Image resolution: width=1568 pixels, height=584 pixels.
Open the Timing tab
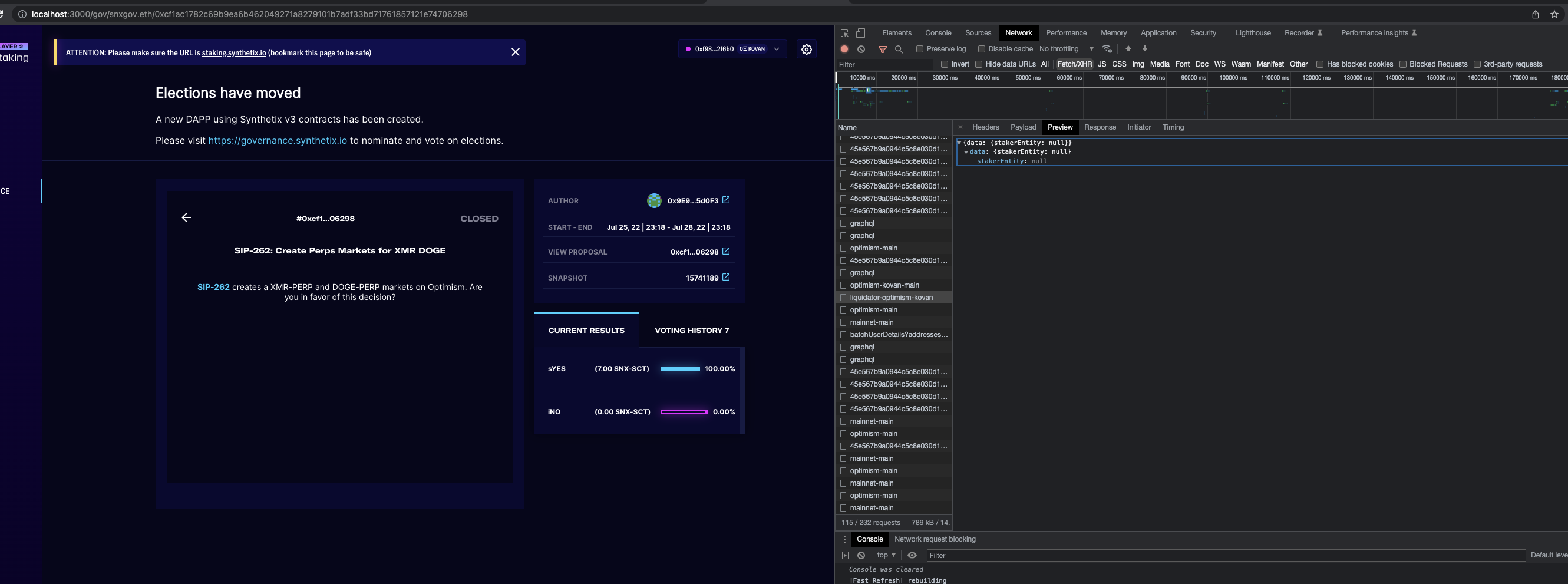point(1173,127)
